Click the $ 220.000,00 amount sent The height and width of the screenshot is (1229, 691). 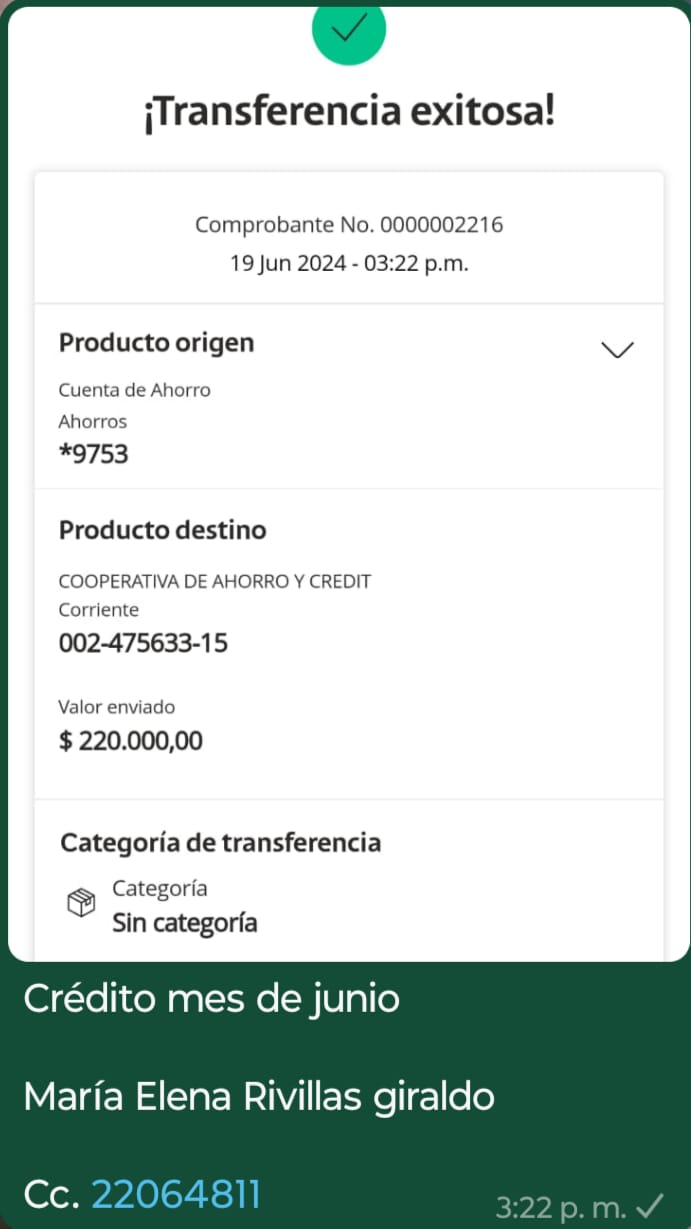point(131,741)
